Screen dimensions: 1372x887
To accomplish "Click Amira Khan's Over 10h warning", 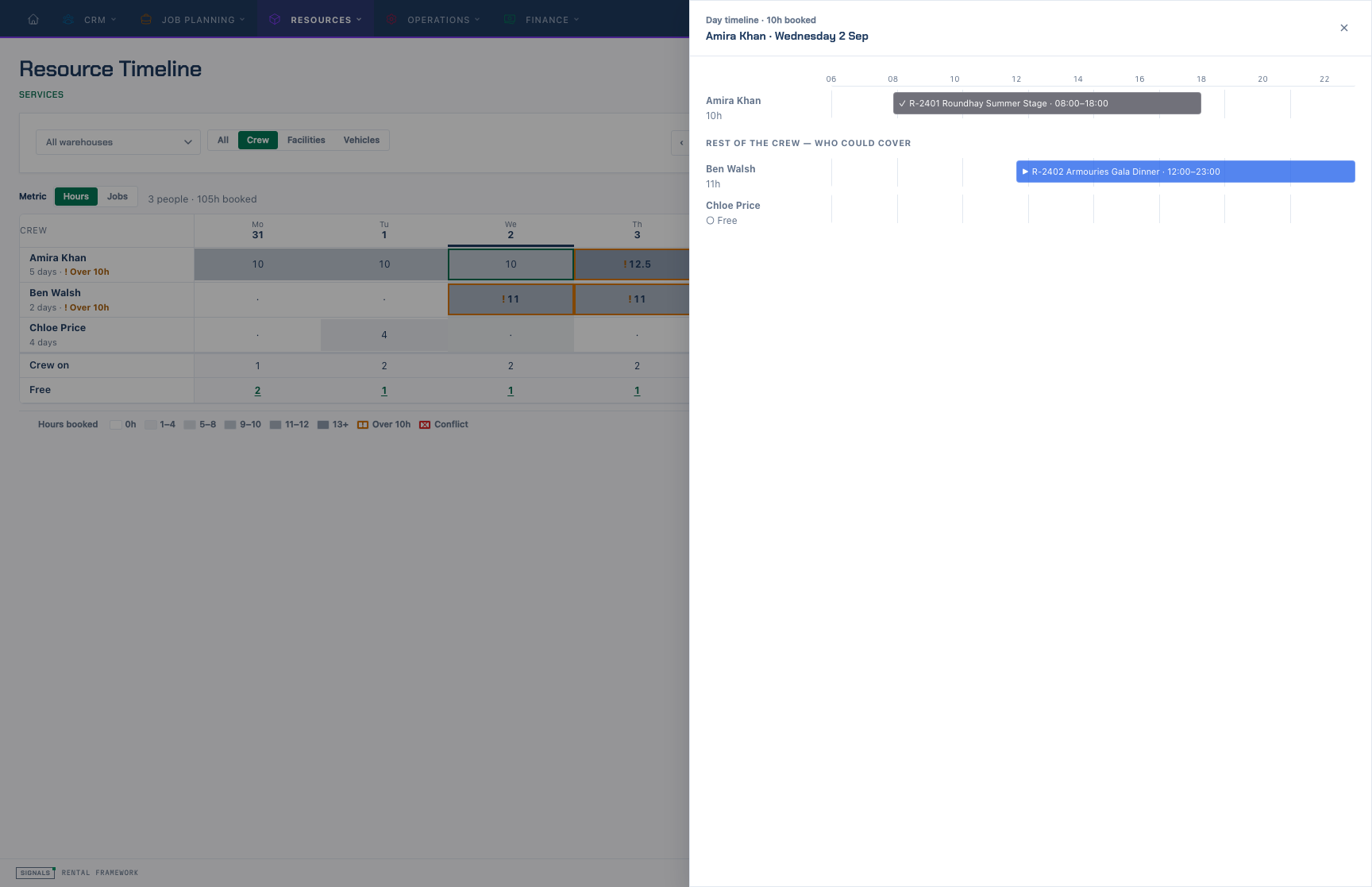I will [87, 272].
